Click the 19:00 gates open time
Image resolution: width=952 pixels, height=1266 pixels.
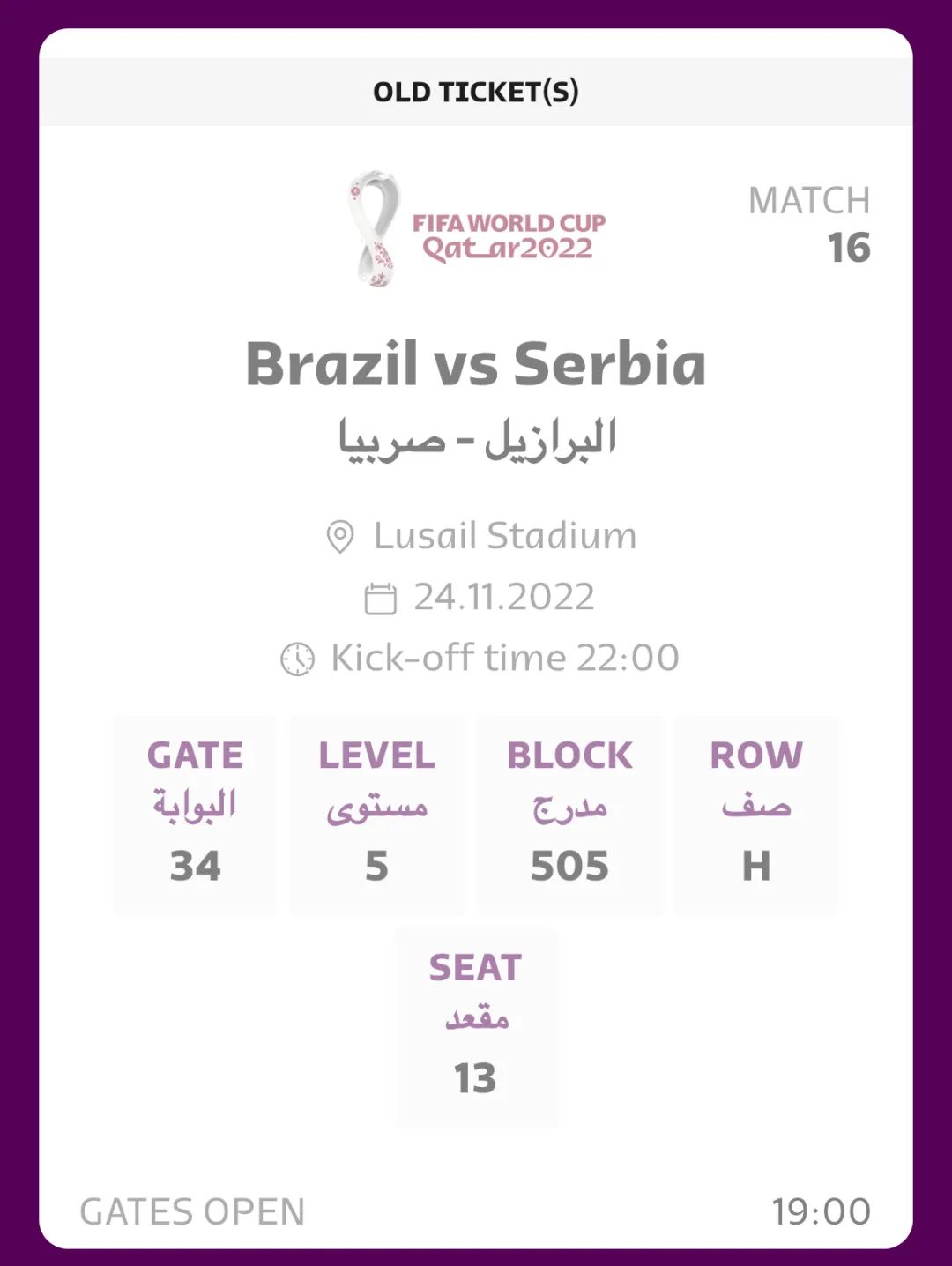point(821,1211)
